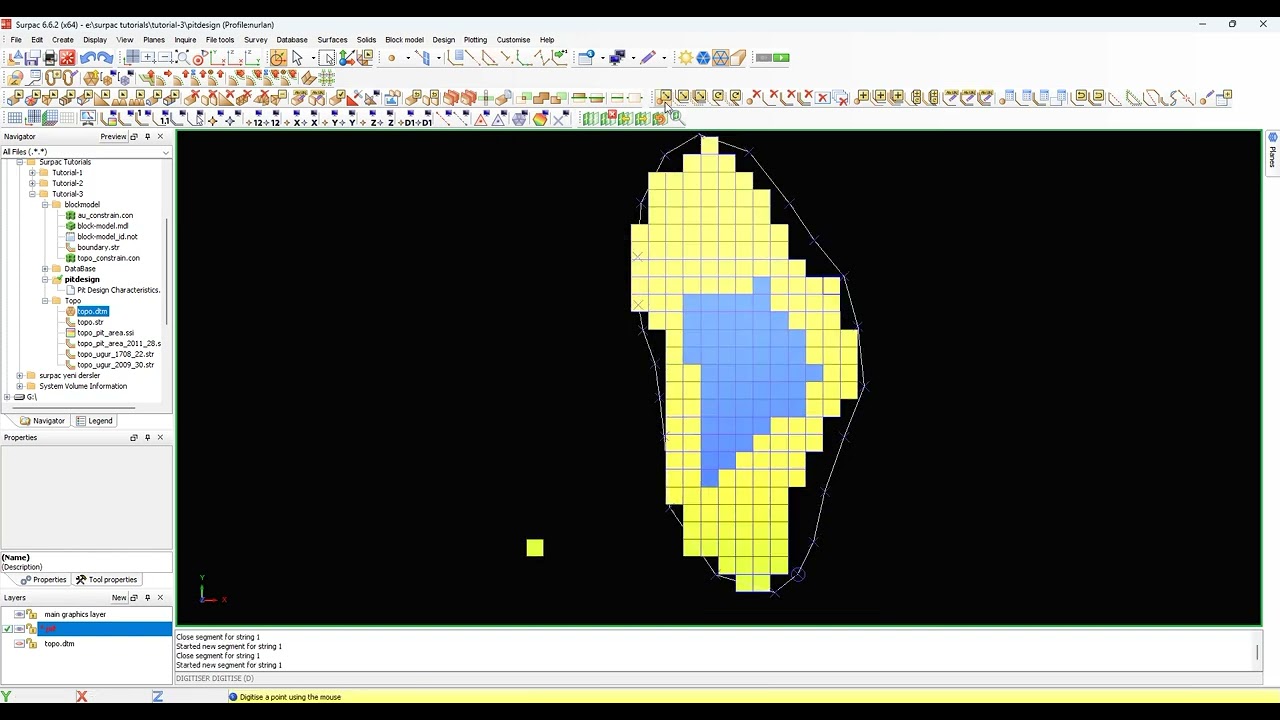
Task: Collapse the blockmodel folder
Action: click(45, 205)
